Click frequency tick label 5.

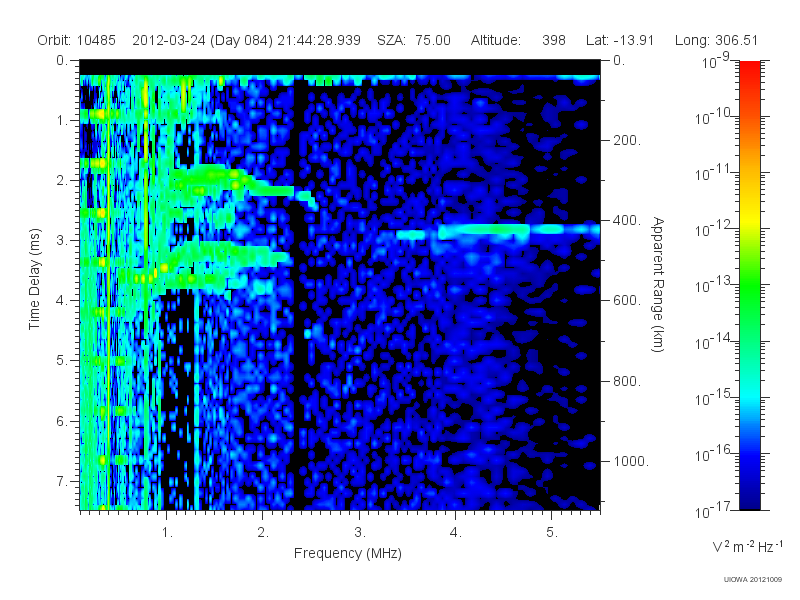pyautogui.click(x=552, y=532)
